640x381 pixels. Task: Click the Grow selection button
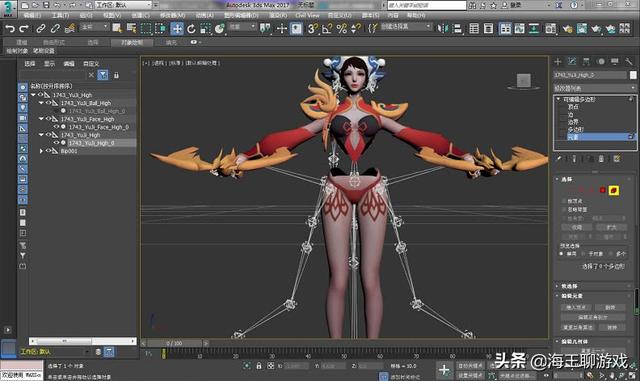611,227
